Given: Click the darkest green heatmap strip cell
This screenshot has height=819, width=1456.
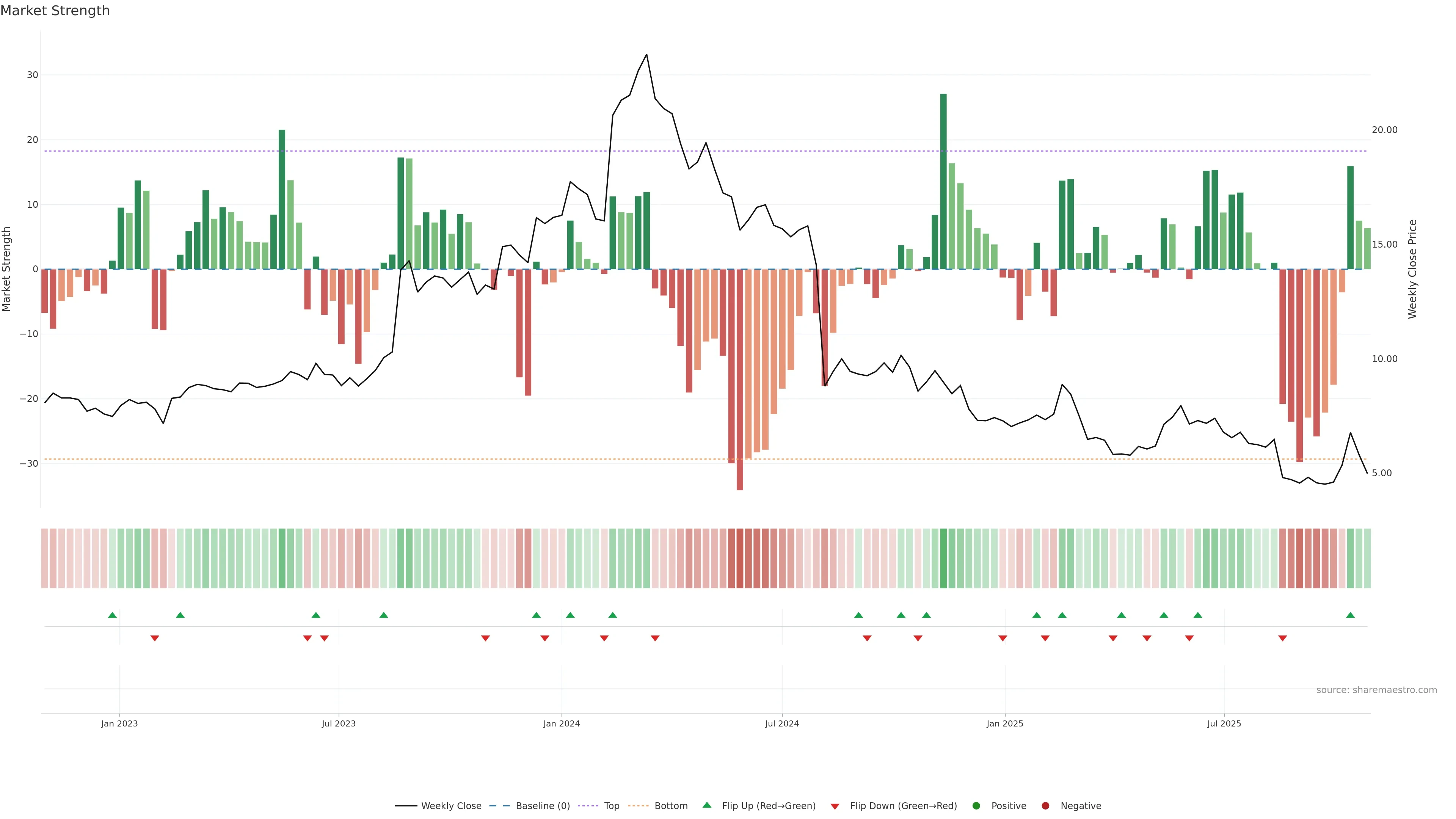Looking at the screenshot, I should 943,558.
